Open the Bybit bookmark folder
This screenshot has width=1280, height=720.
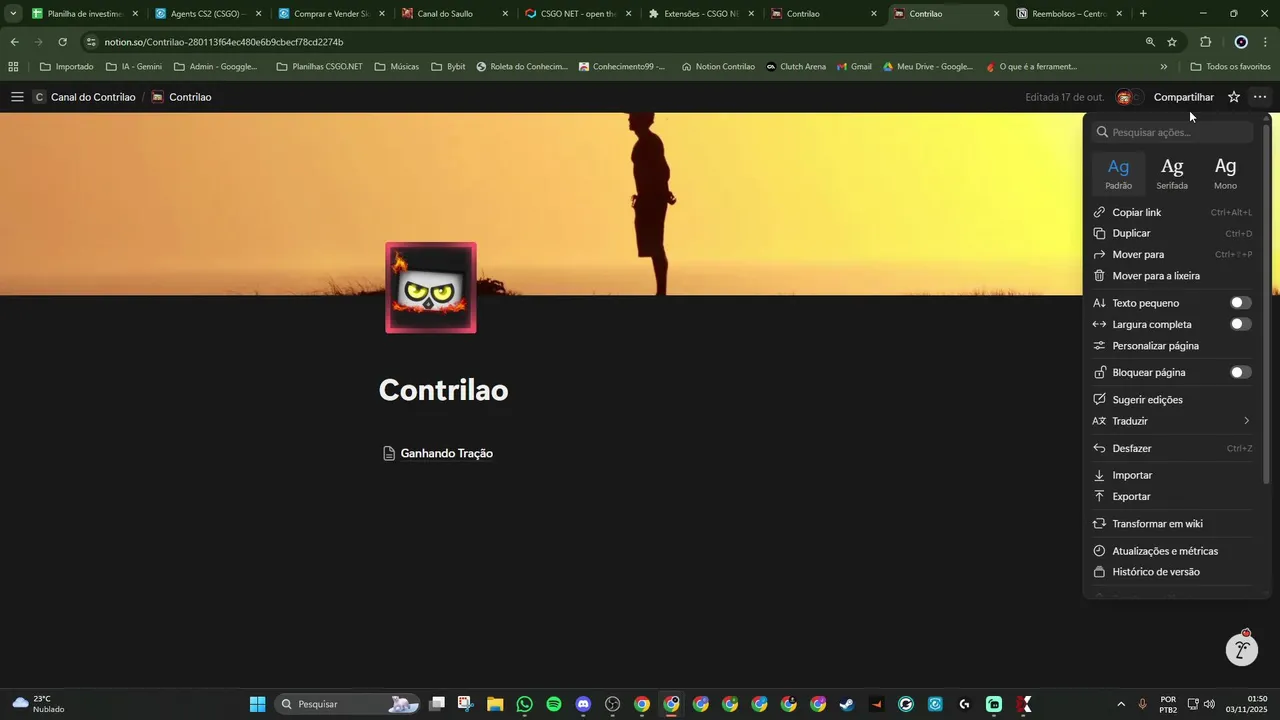448,67
